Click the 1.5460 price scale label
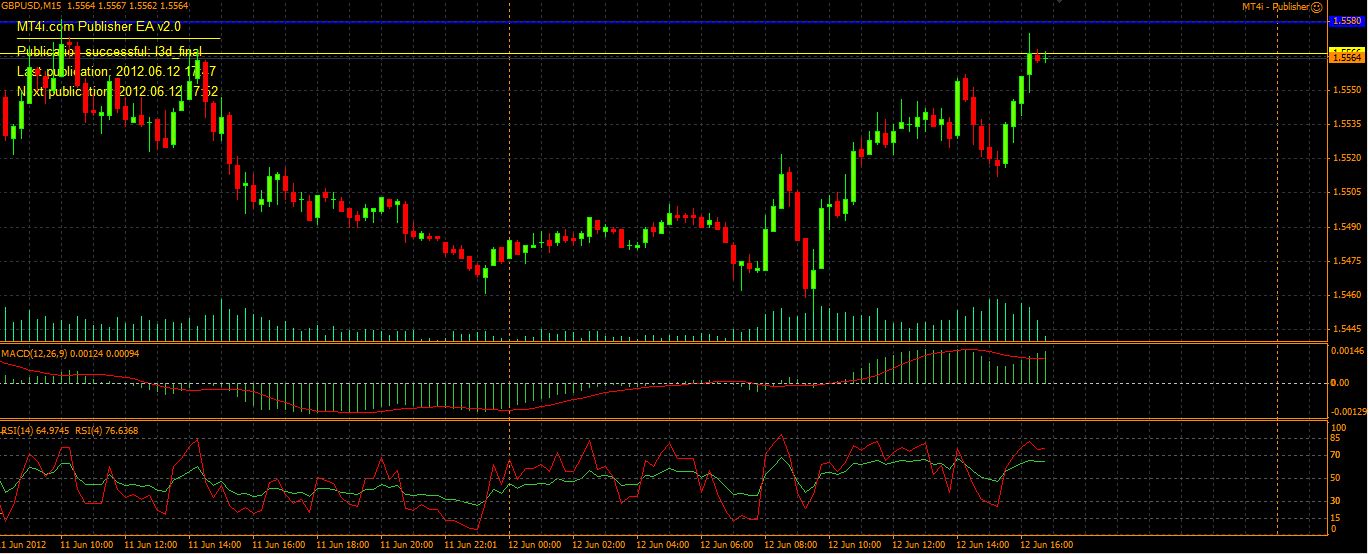The image size is (1369, 554). click(1346, 295)
